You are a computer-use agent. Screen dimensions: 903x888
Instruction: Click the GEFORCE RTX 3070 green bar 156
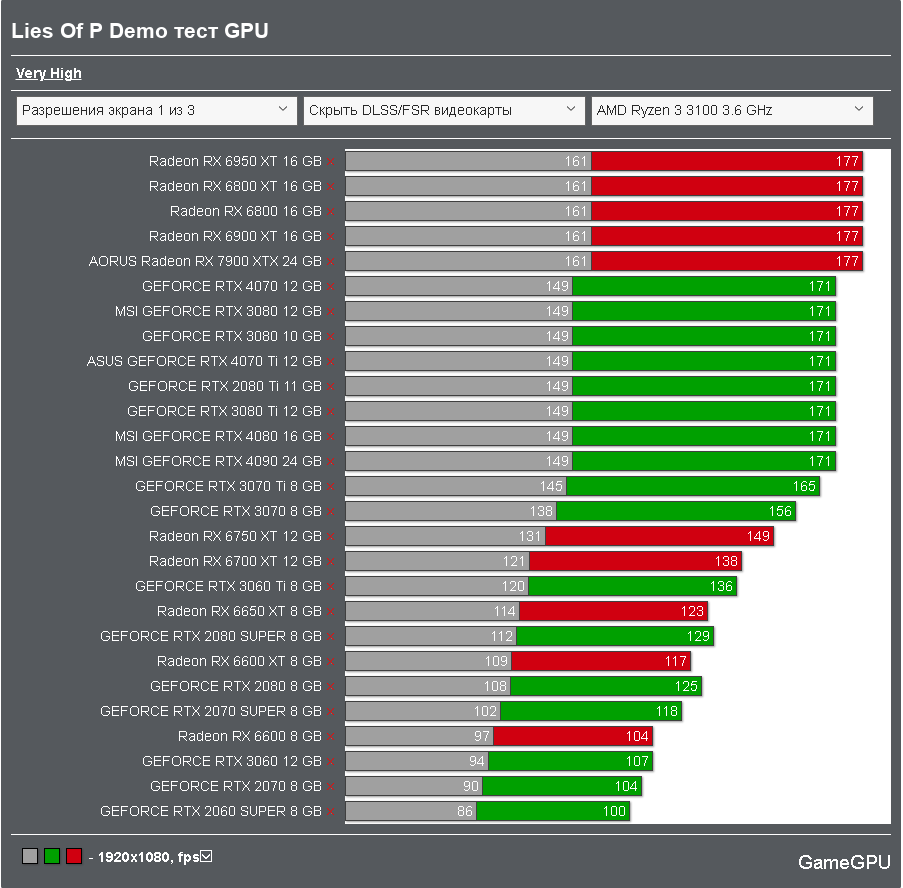(x=676, y=511)
